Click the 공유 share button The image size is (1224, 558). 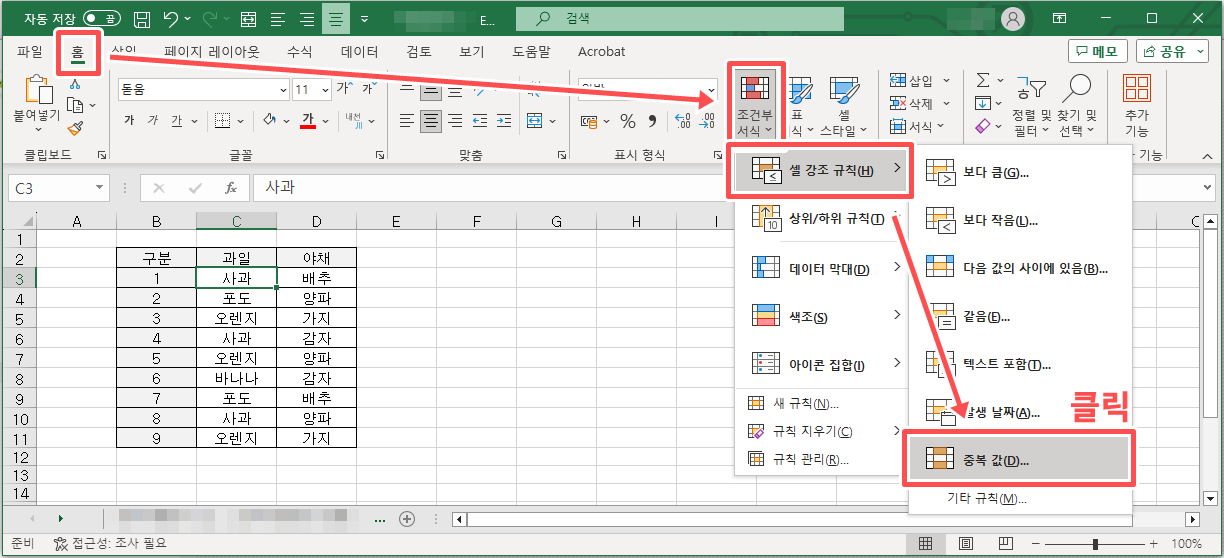coord(1174,52)
